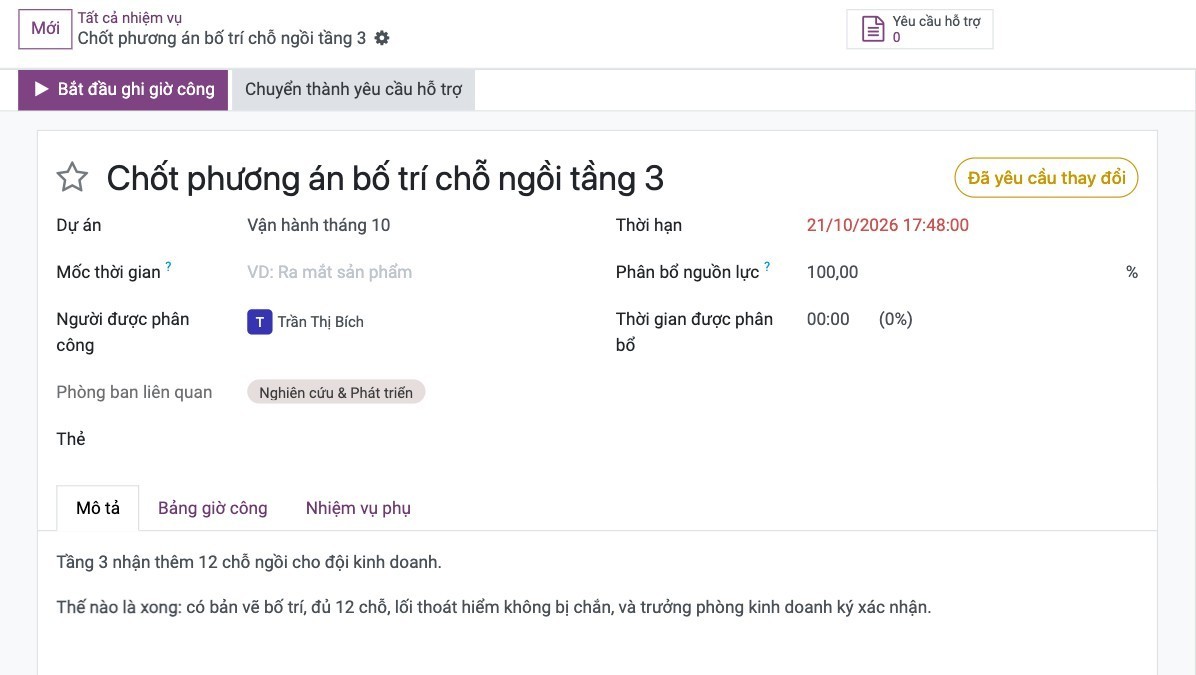
Task: Open the Yêu cầu hỗ trợ stat button
Action: pyautogui.click(x=920, y=29)
